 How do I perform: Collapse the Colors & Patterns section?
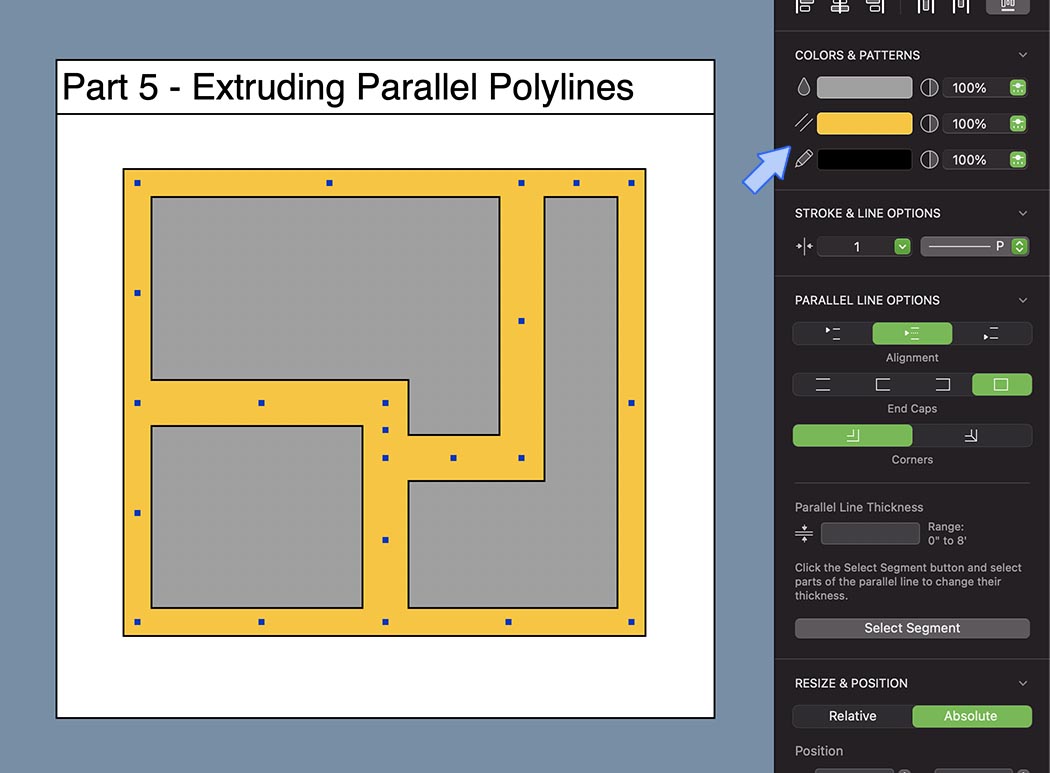[x=1022, y=54]
